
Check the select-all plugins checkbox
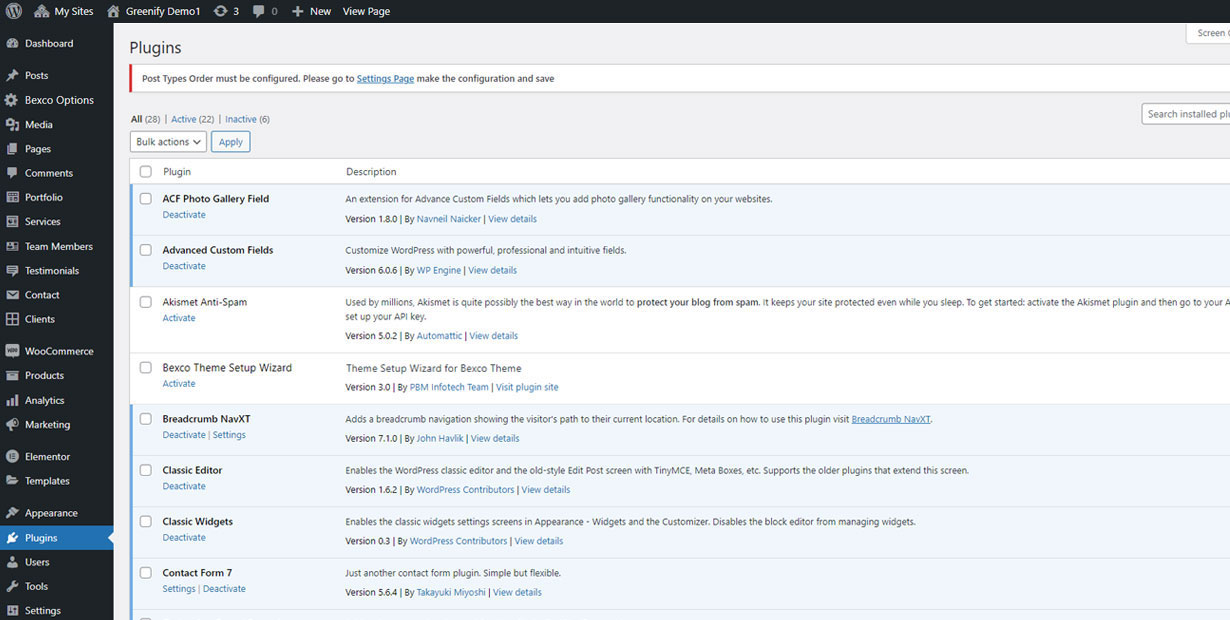(x=146, y=172)
